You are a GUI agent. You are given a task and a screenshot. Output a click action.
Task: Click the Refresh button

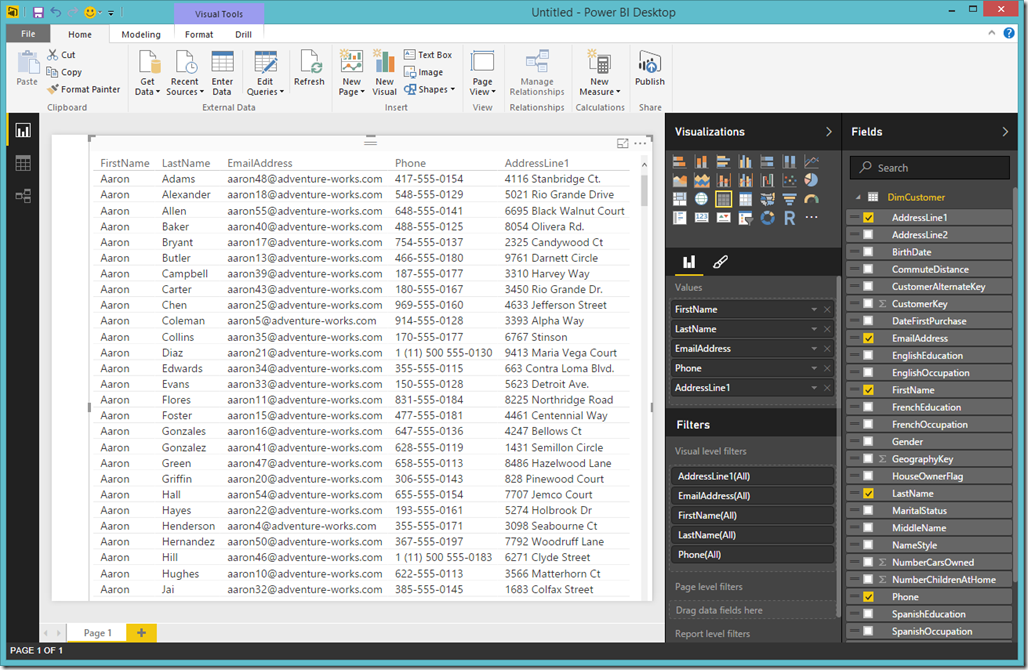tap(309, 68)
